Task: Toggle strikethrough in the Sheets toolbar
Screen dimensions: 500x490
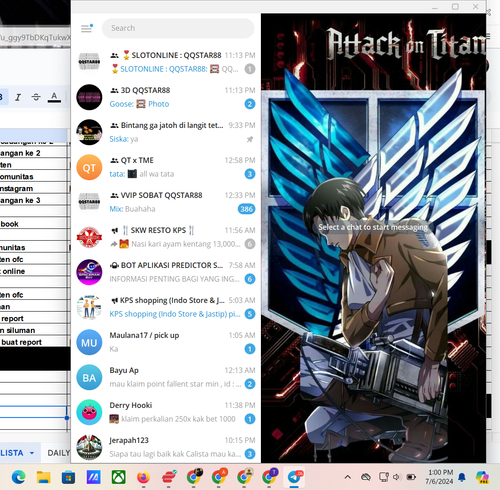Action: pyautogui.click(x=36, y=97)
